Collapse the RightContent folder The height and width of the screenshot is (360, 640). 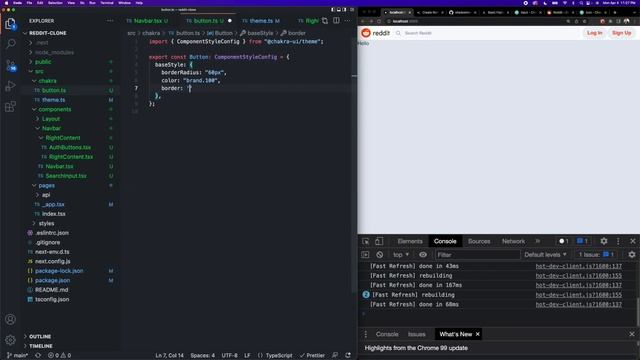[x=63, y=138]
